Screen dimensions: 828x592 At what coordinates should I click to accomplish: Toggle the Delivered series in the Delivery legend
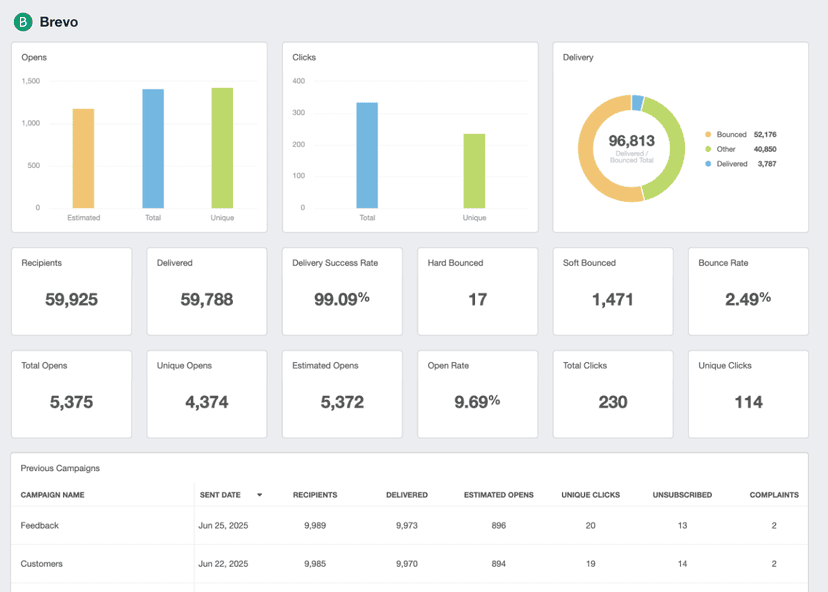coord(733,162)
